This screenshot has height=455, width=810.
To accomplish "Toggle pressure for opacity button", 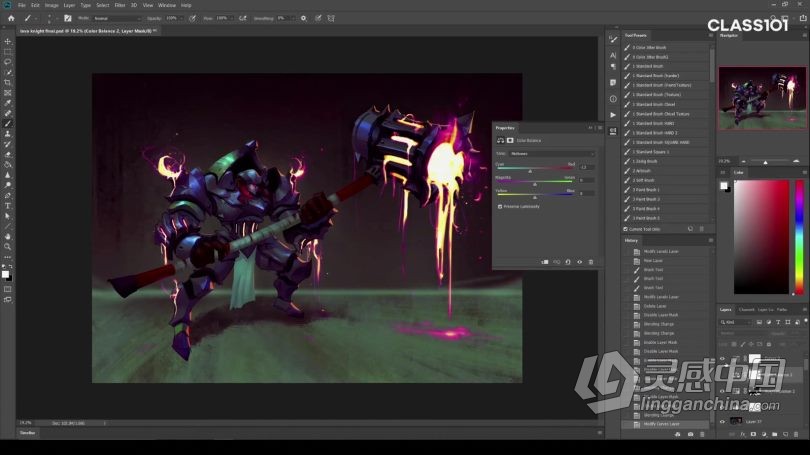I will (x=192, y=18).
